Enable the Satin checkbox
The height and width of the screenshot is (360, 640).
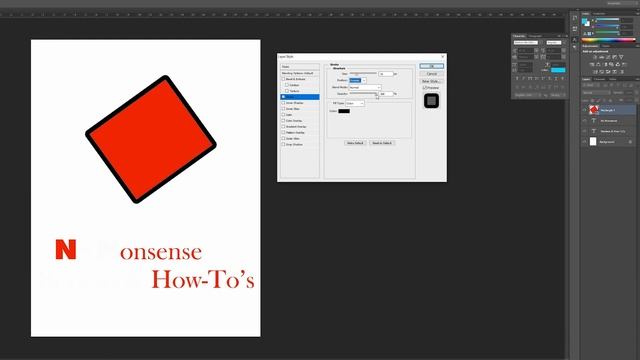click(x=283, y=115)
